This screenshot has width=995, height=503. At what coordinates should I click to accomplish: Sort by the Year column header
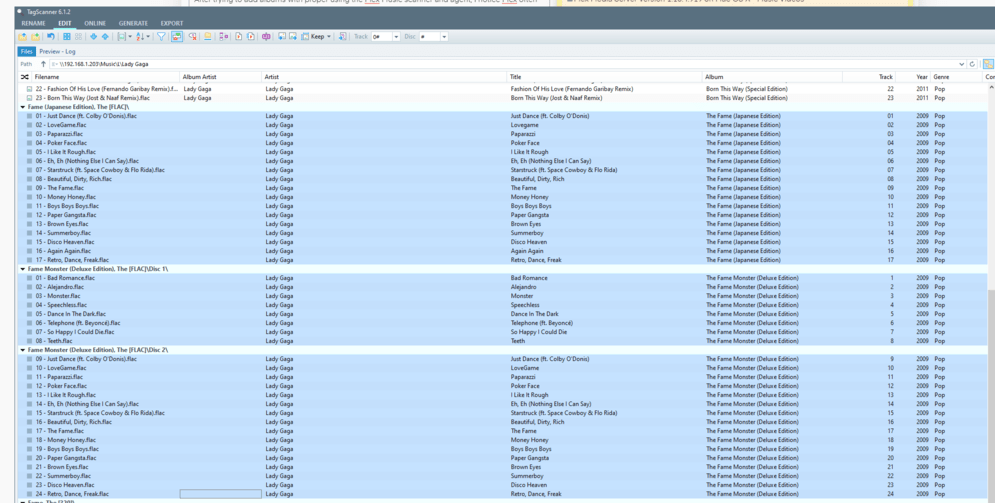pyautogui.click(x=913, y=77)
